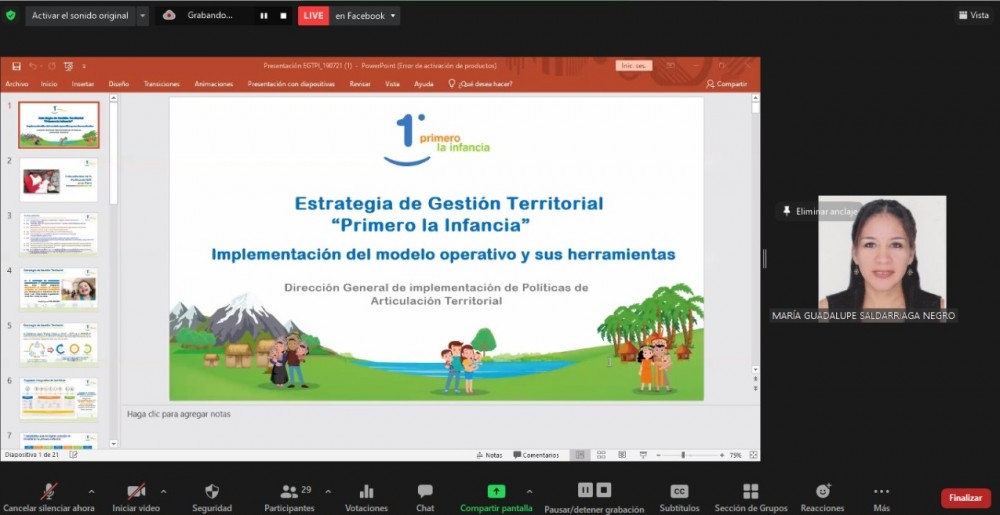1000x515 pixels.
Task: Open the Diseño ribbon tab
Action: click(x=119, y=84)
